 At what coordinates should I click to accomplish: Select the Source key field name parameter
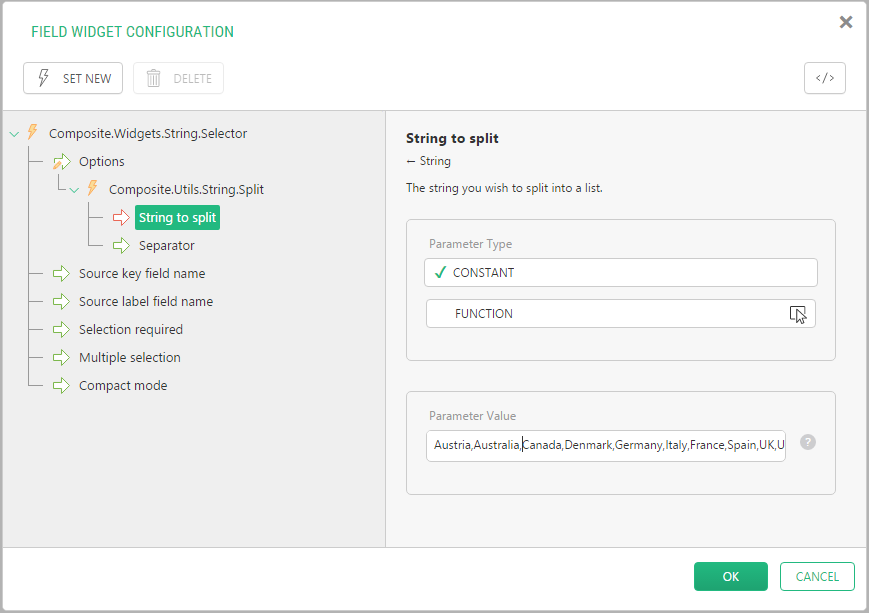coord(141,273)
